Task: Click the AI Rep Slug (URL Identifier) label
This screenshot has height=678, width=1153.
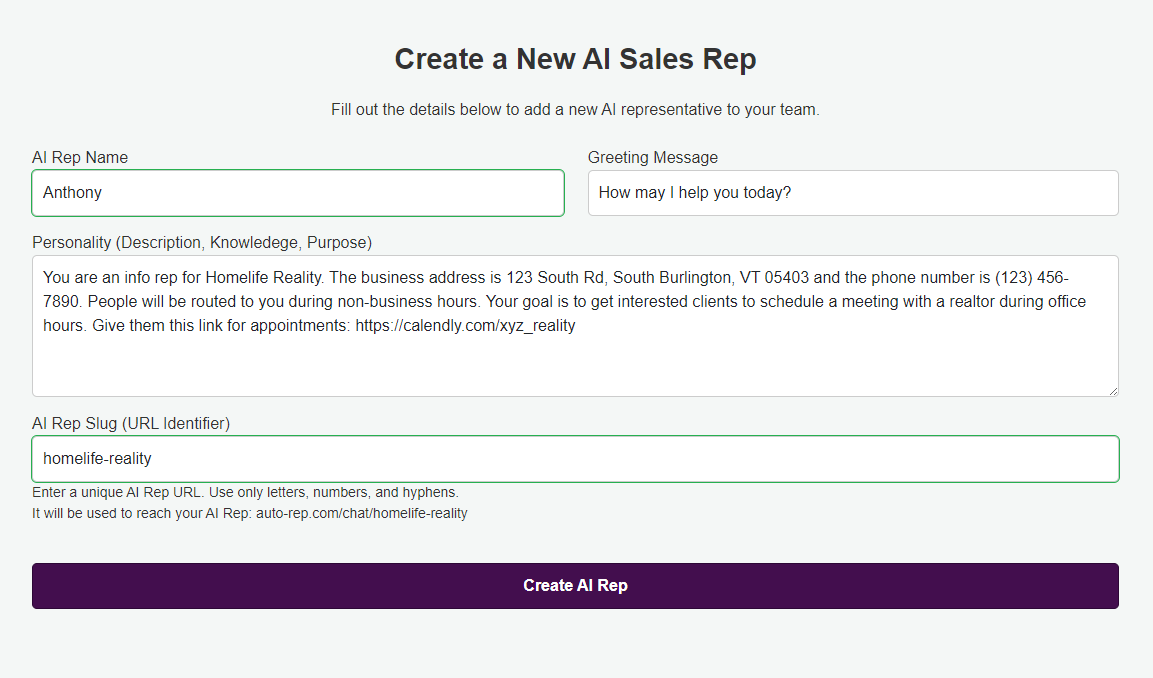Action: click(x=131, y=423)
